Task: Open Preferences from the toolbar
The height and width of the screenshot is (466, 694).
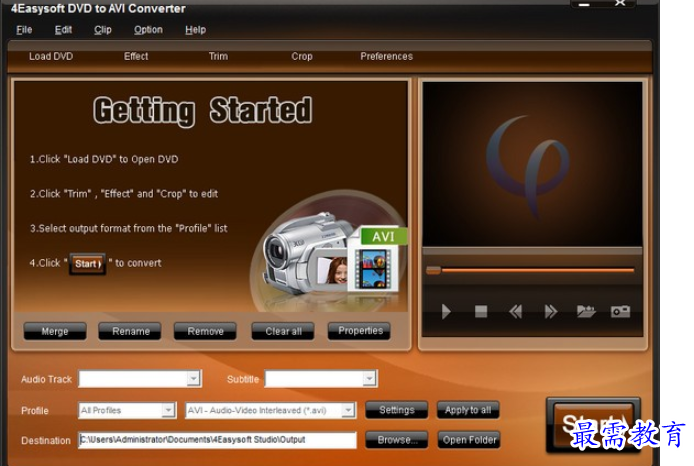Action: pyautogui.click(x=386, y=57)
